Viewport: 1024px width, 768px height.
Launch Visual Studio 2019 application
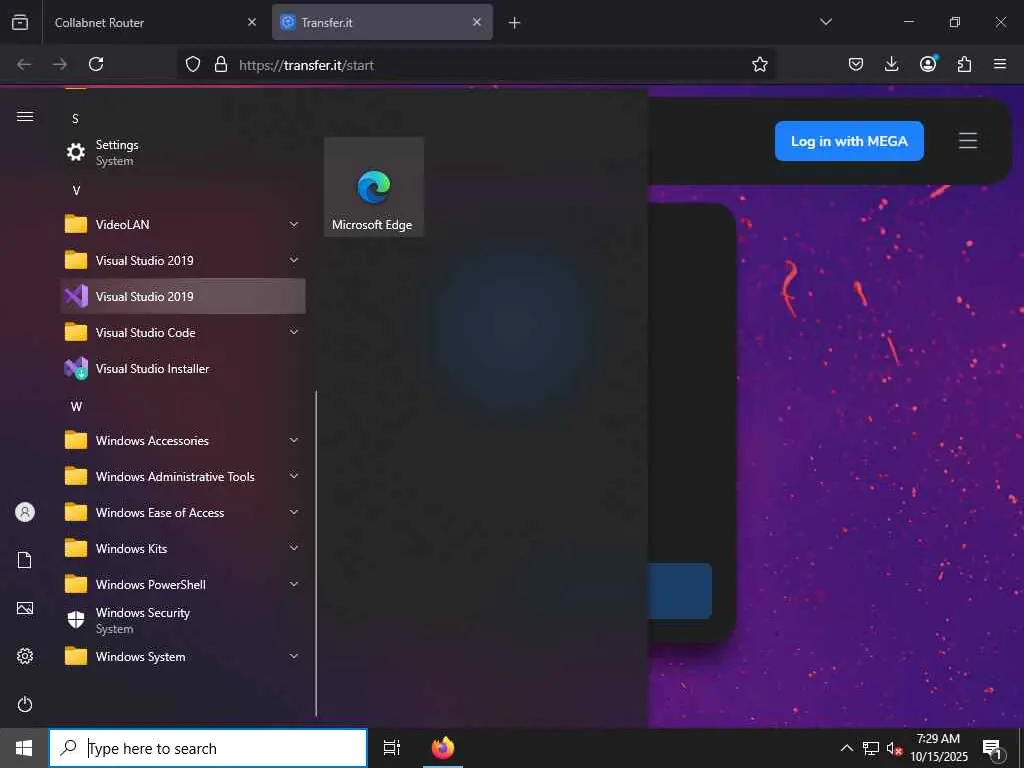[x=183, y=296]
